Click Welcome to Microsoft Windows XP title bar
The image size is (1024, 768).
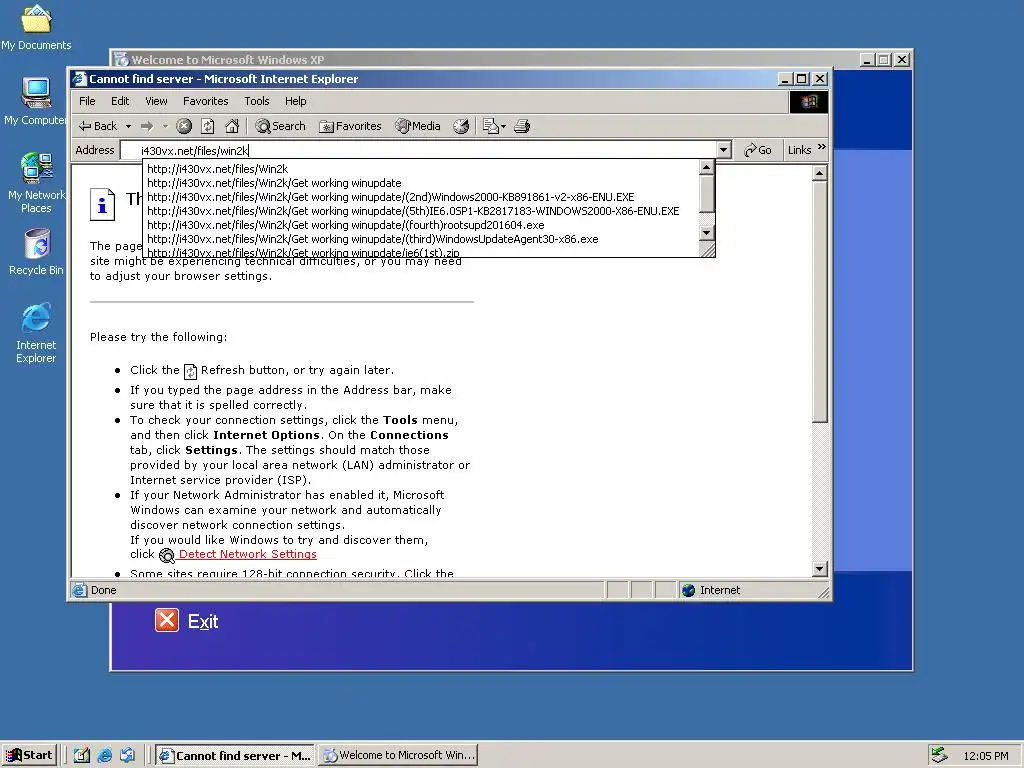pyautogui.click(x=483, y=59)
